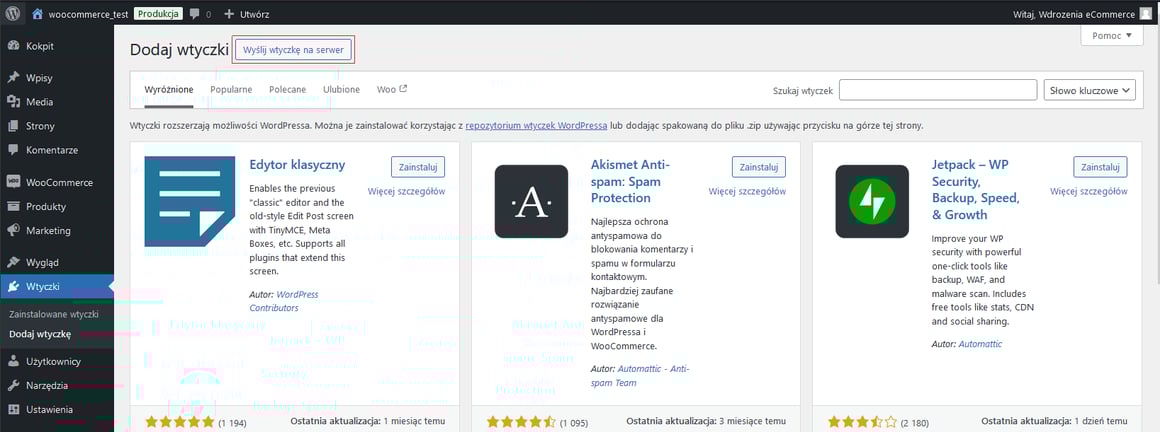Click the Wygląd brush icon
Image resolution: width=1160 pixels, height=432 pixels.
pos(13,262)
